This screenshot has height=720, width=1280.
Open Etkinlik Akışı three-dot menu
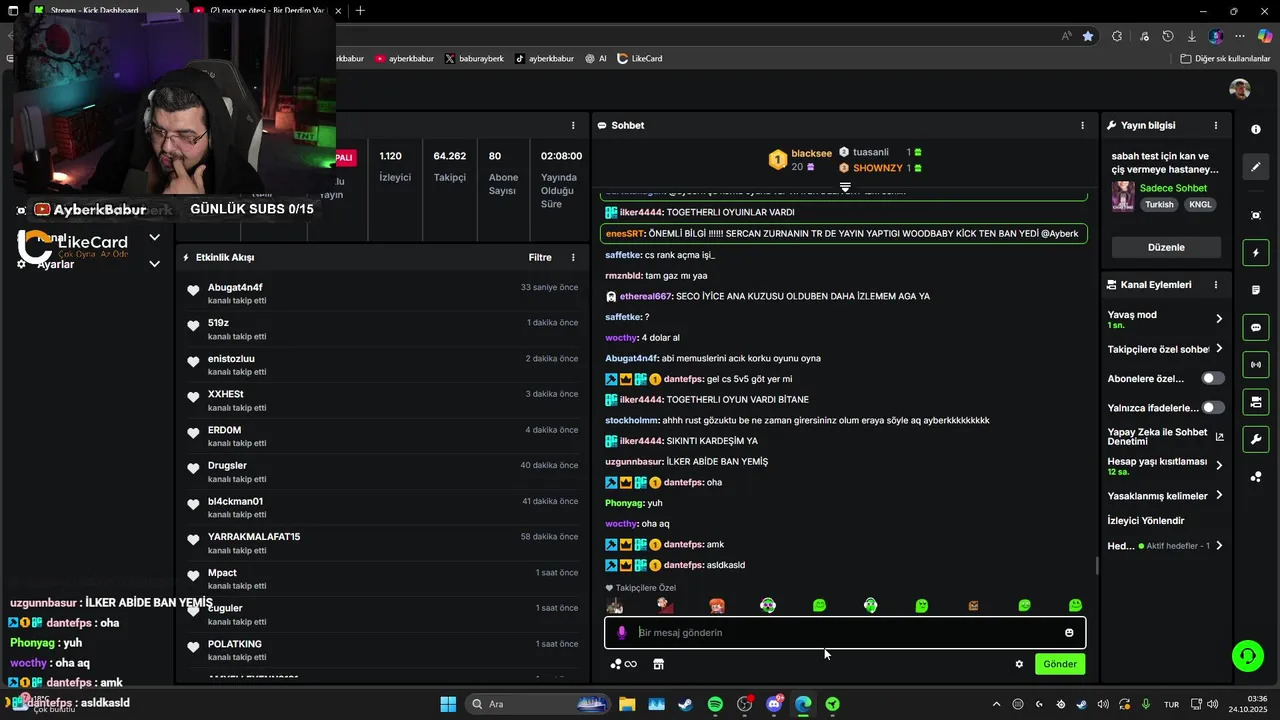[573, 257]
